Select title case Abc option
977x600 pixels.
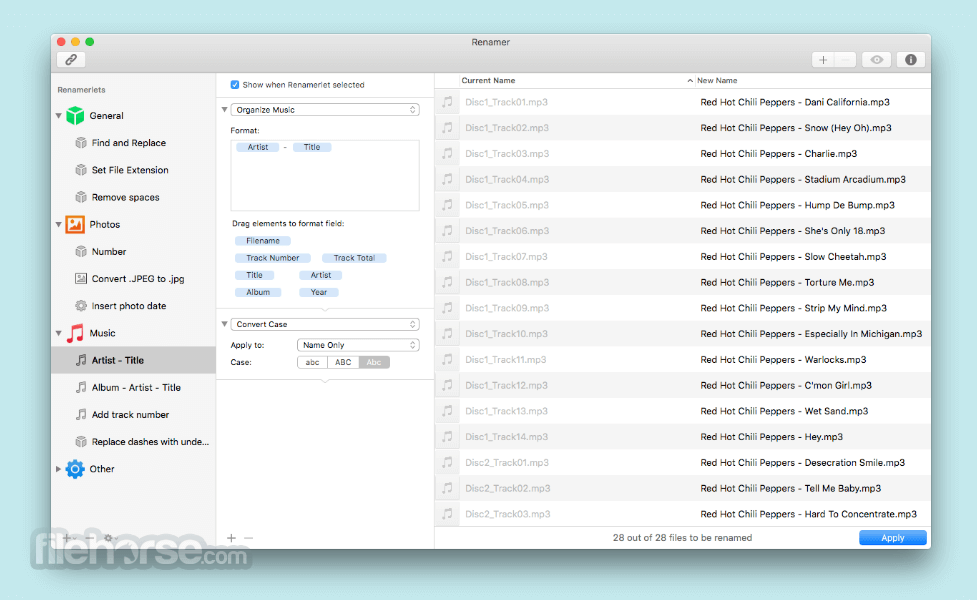tap(374, 362)
